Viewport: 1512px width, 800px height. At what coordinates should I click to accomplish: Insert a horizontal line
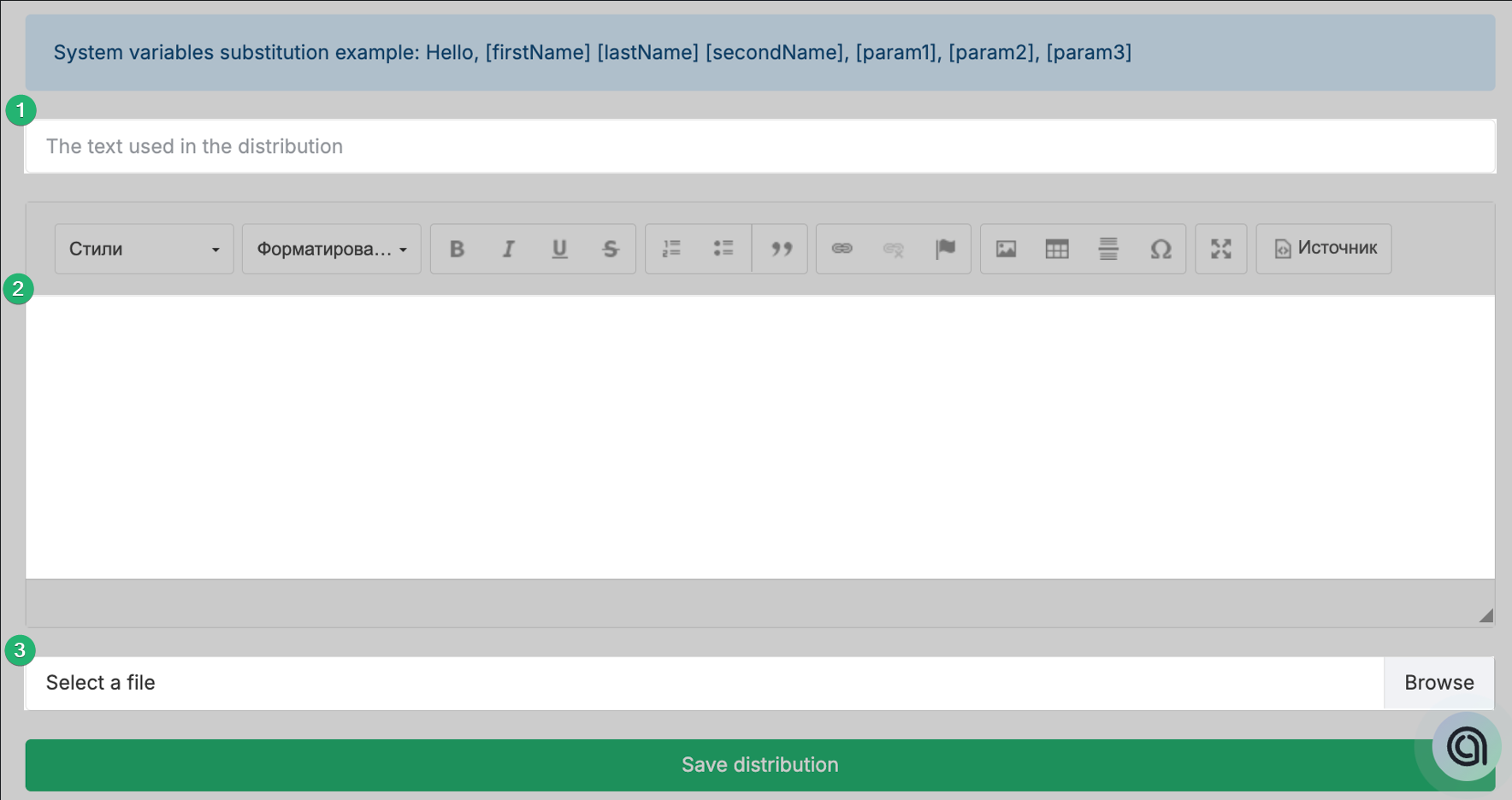point(1108,249)
